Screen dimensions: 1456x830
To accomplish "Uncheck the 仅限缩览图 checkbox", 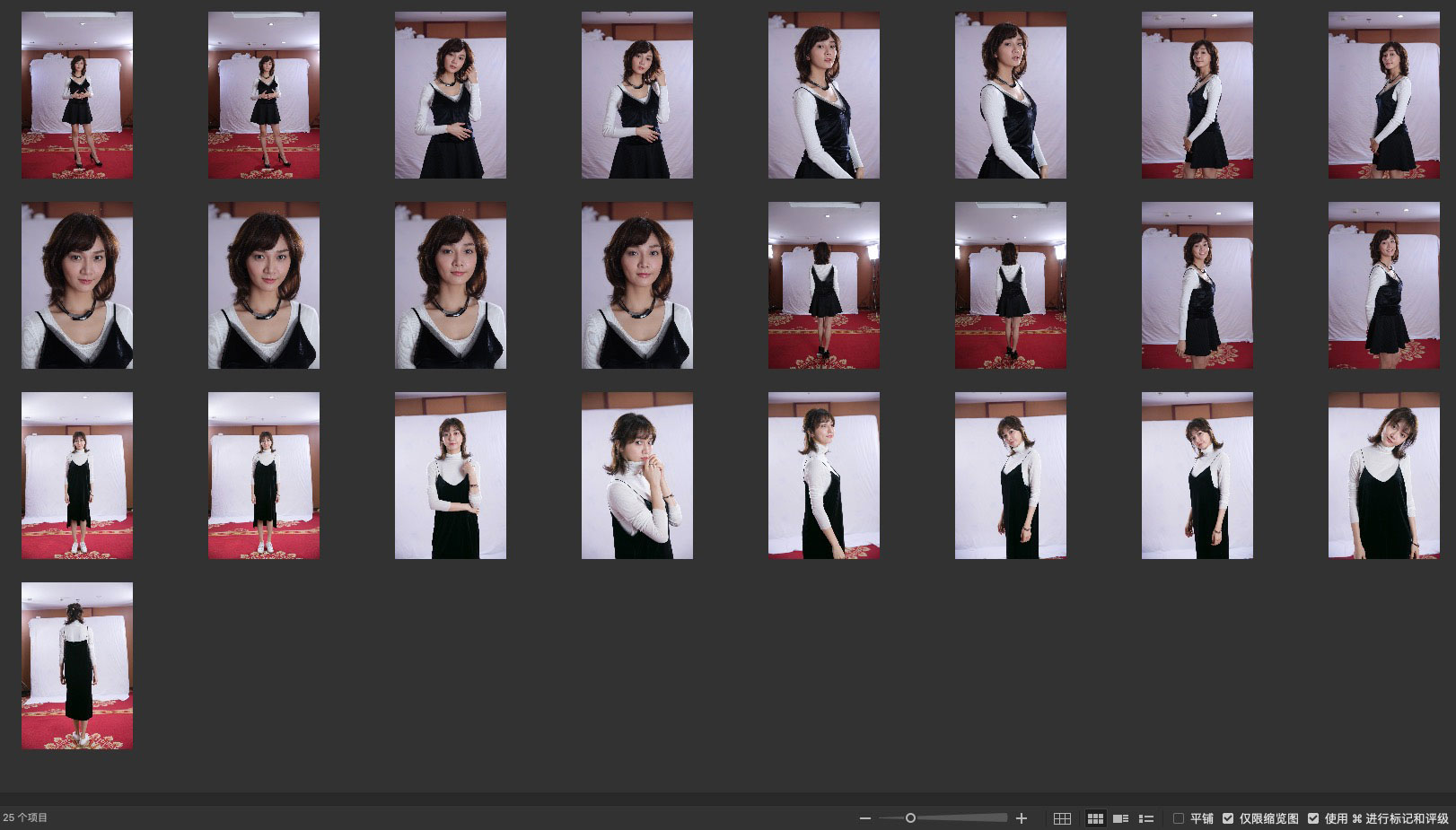I will (1228, 818).
